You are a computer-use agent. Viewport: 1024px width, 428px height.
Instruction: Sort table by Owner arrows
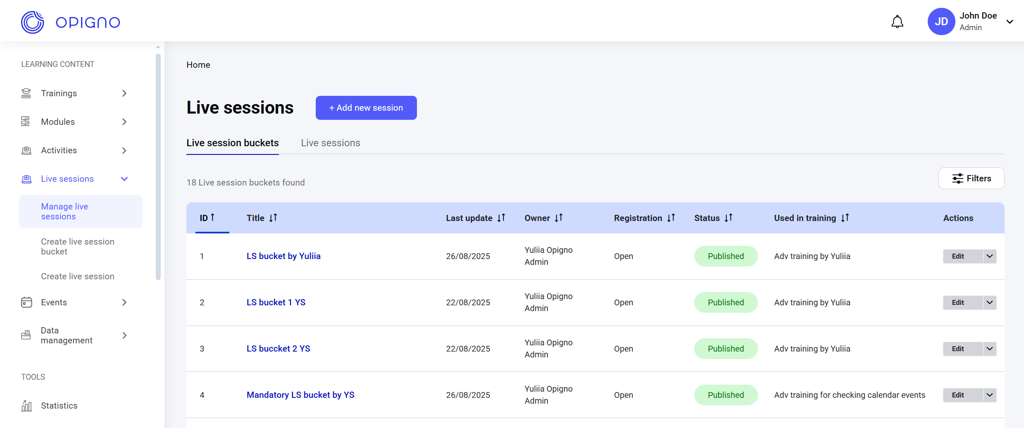(558, 218)
